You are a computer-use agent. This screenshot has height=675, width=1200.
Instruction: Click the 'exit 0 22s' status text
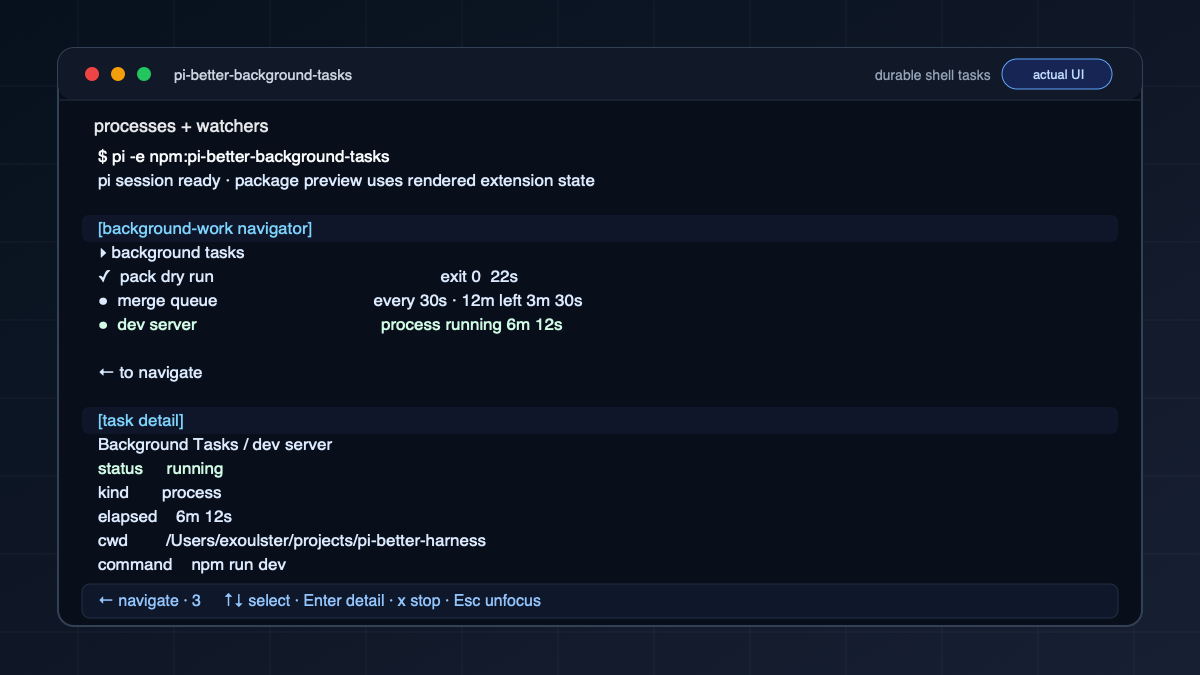point(479,277)
